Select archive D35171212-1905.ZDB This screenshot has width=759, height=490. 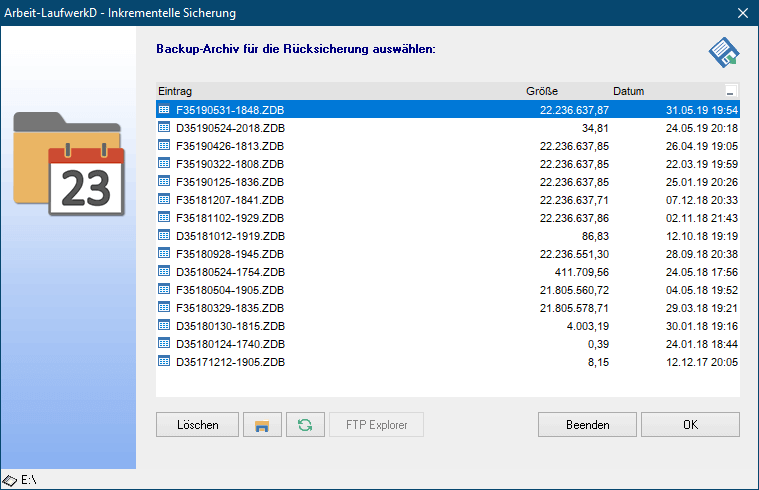tap(448, 362)
